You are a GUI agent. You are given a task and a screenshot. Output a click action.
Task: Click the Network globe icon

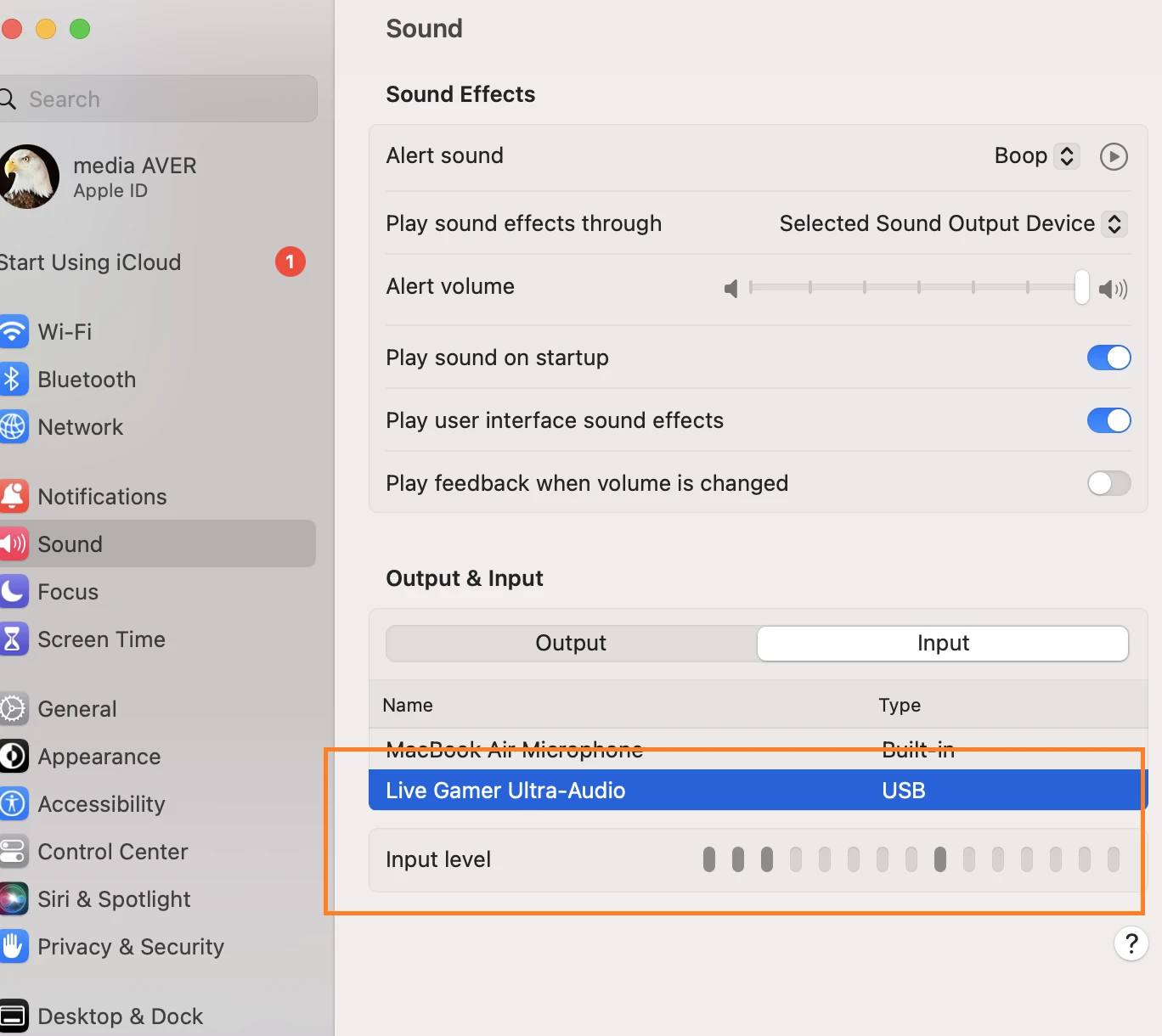[x=13, y=426]
